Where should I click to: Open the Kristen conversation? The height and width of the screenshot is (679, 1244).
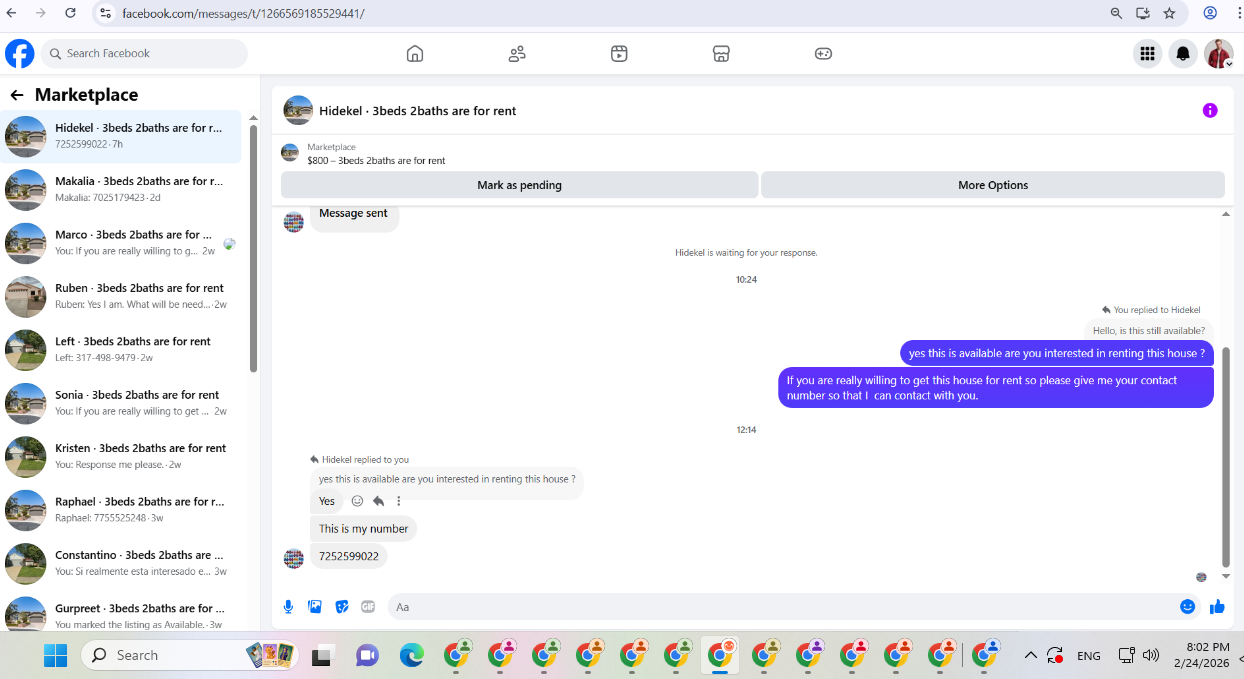click(x=122, y=456)
